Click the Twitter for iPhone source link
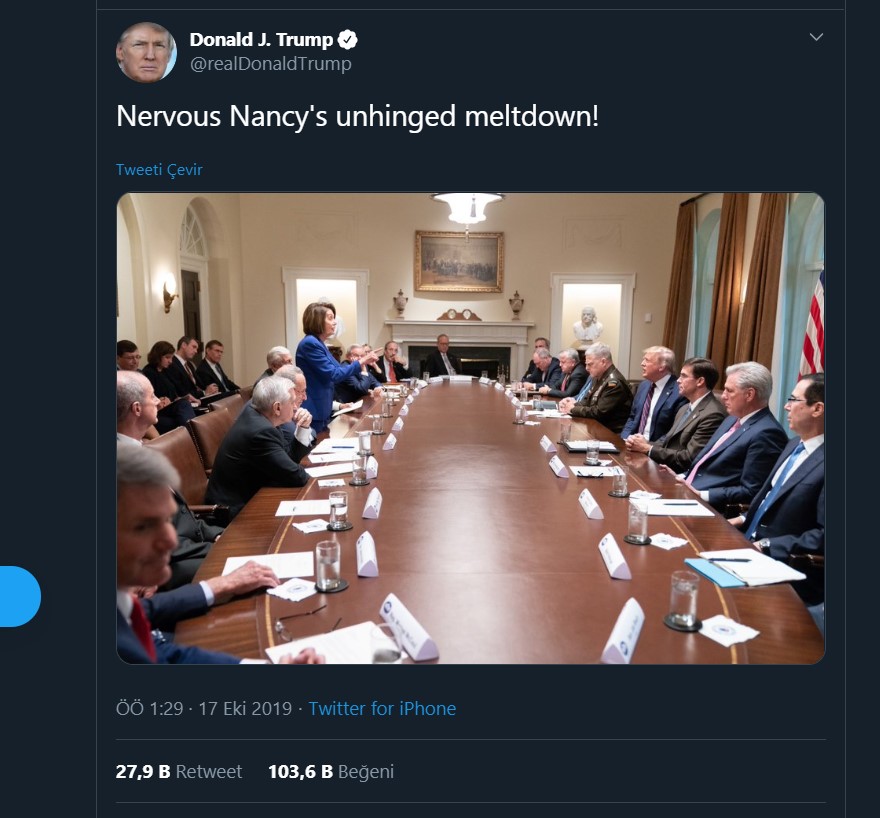The image size is (880, 818). click(382, 709)
